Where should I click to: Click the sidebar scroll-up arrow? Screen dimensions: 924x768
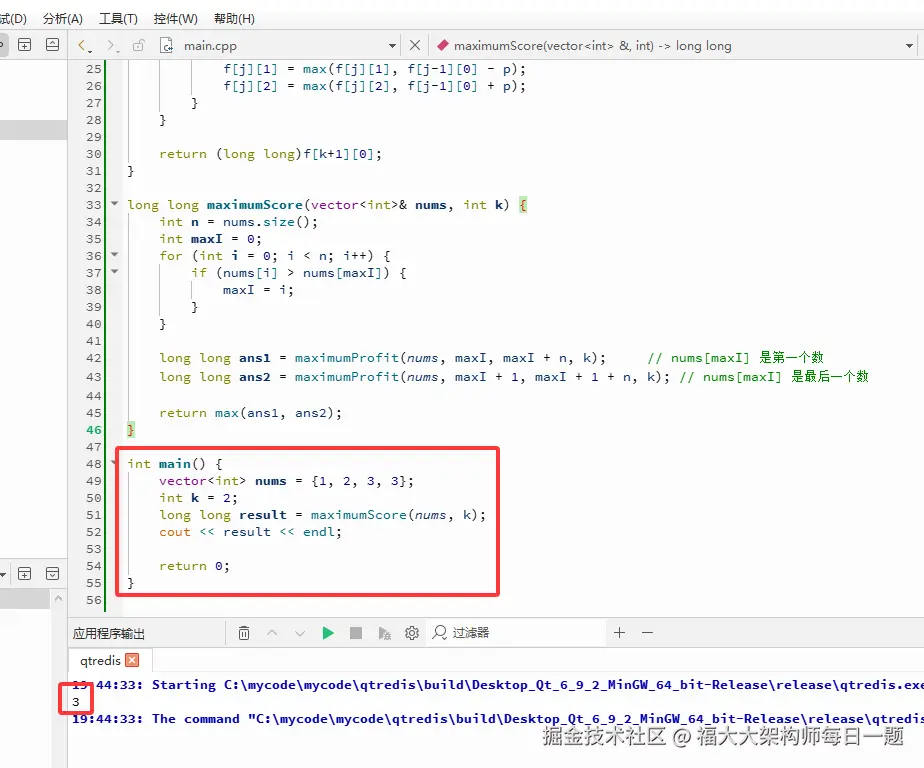58,598
